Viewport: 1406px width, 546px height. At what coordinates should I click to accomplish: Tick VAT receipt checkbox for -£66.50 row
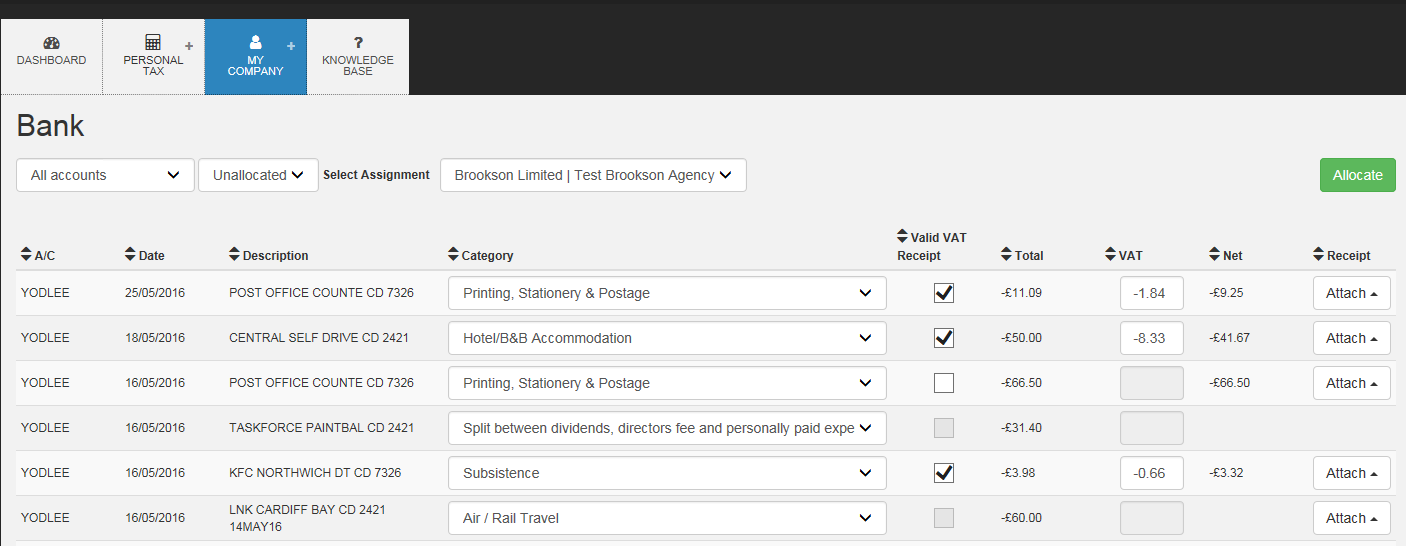click(x=943, y=383)
